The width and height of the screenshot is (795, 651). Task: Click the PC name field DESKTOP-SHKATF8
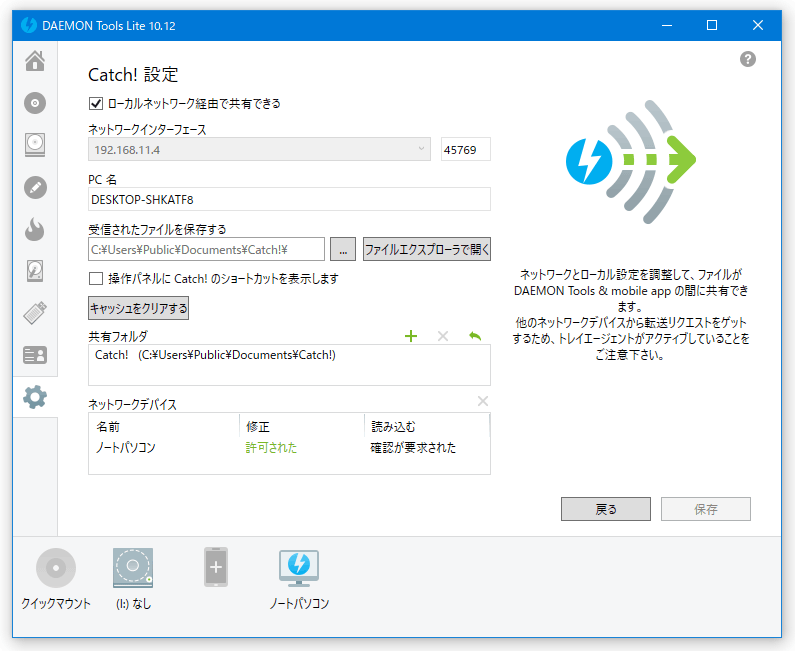coord(289,199)
